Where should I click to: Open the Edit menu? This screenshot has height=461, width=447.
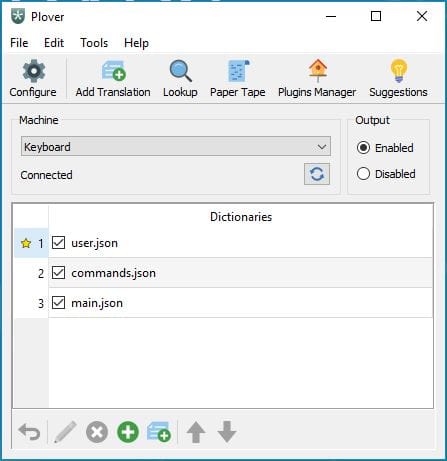coord(54,43)
